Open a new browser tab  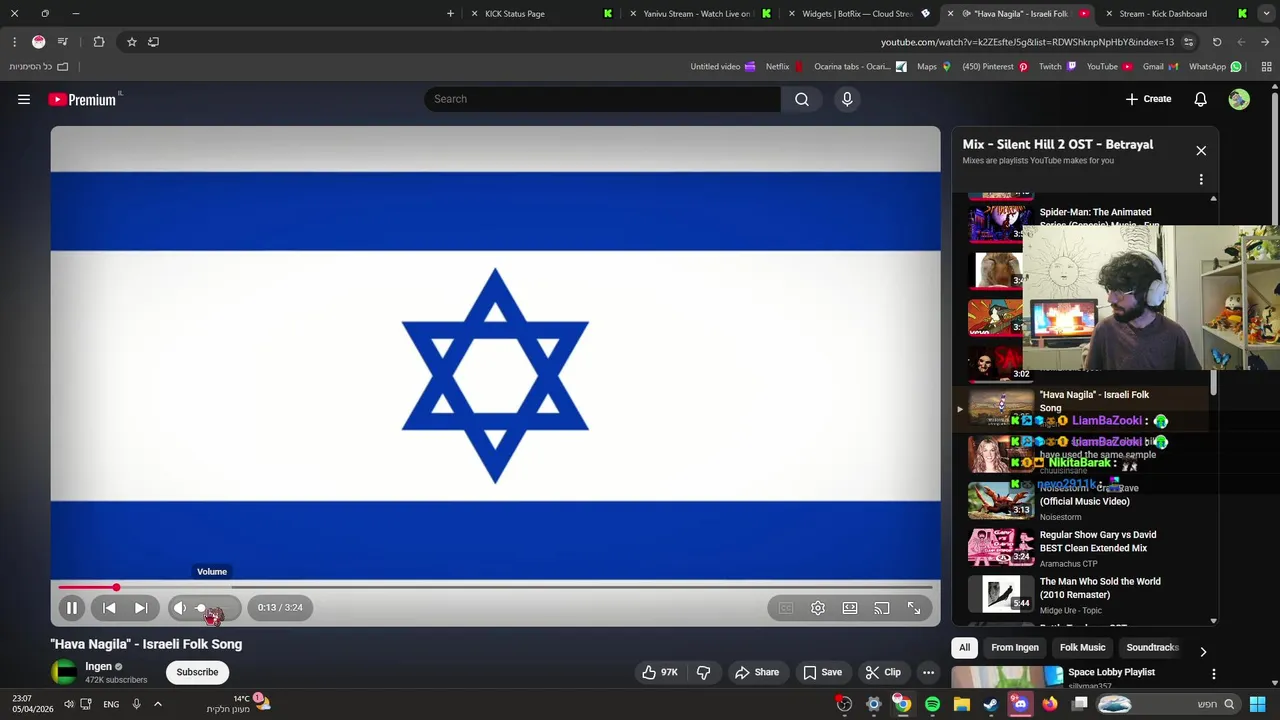tap(450, 14)
